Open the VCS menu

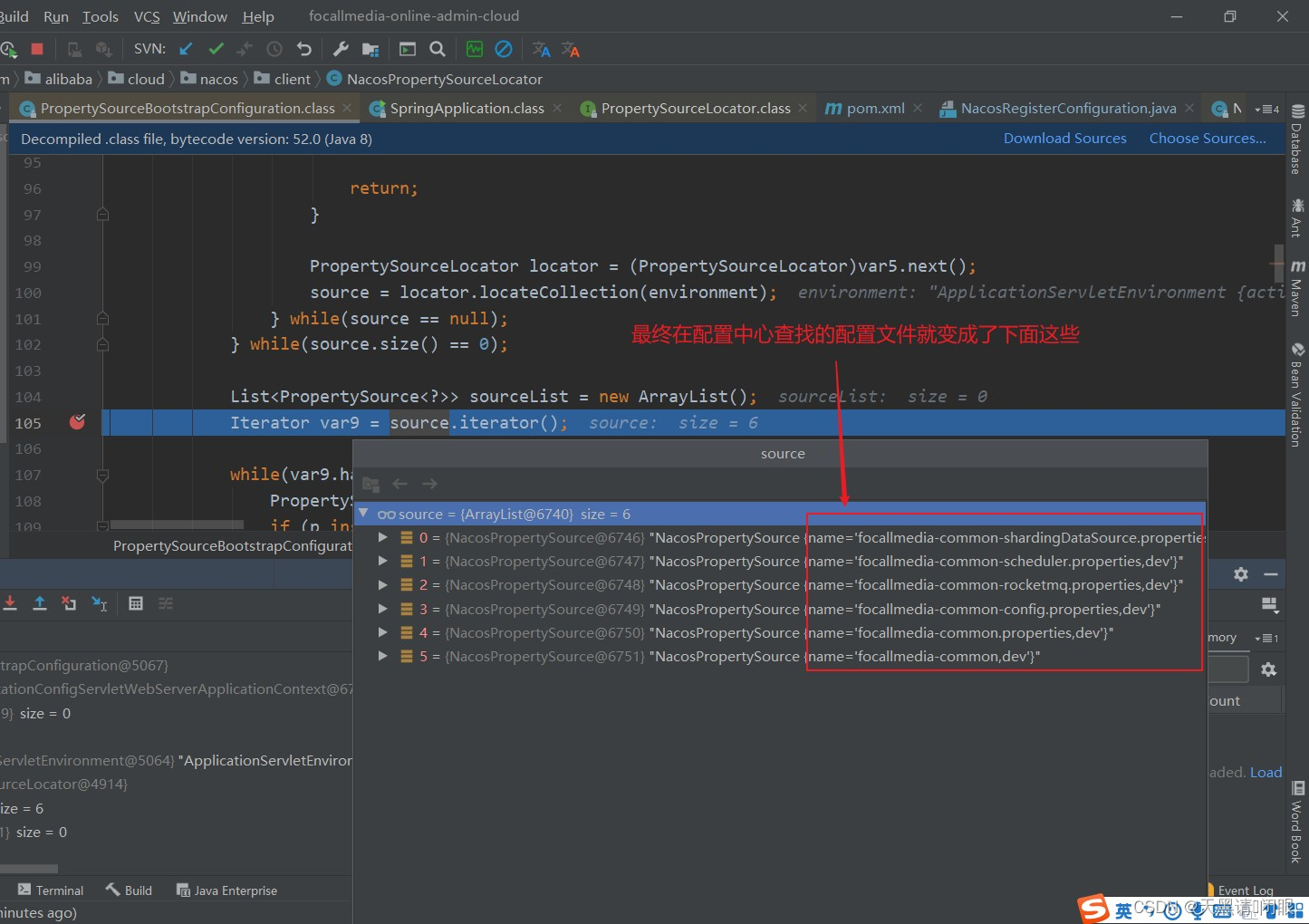pyautogui.click(x=147, y=16)
